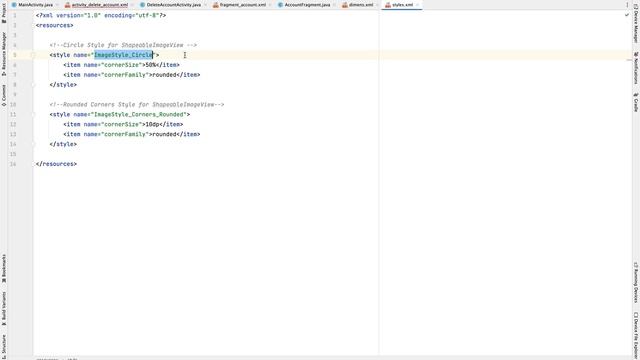Fold the ImageStyle_Corners_Rounded style block
Image resolution: width=640 pixels, height=360 pixels.
(34, 114)
